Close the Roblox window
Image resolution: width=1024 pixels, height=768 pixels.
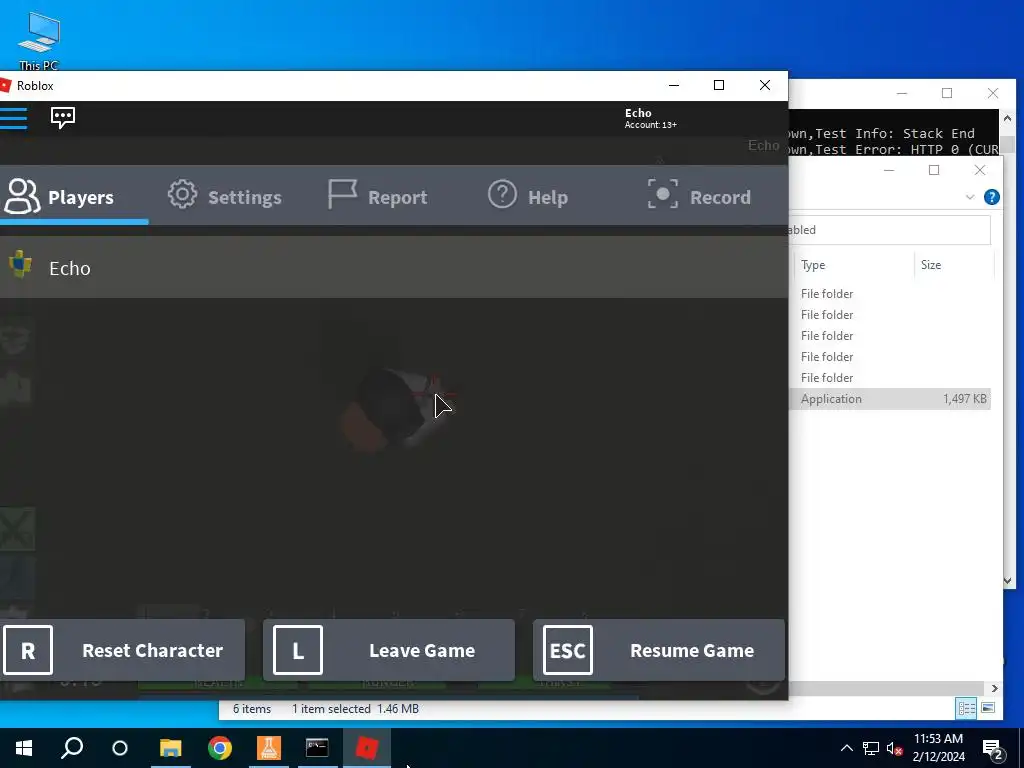[765, 86]
